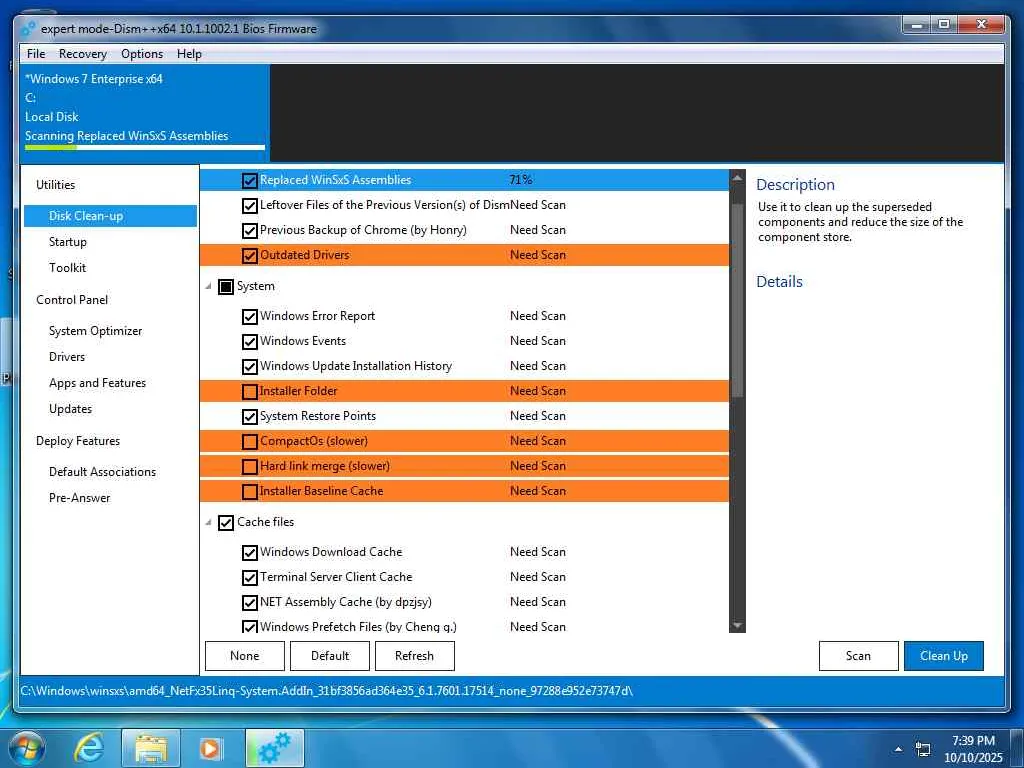Collapse the Cache files group arrow
Screen dimensions: 1024x768
coord(208,522)
